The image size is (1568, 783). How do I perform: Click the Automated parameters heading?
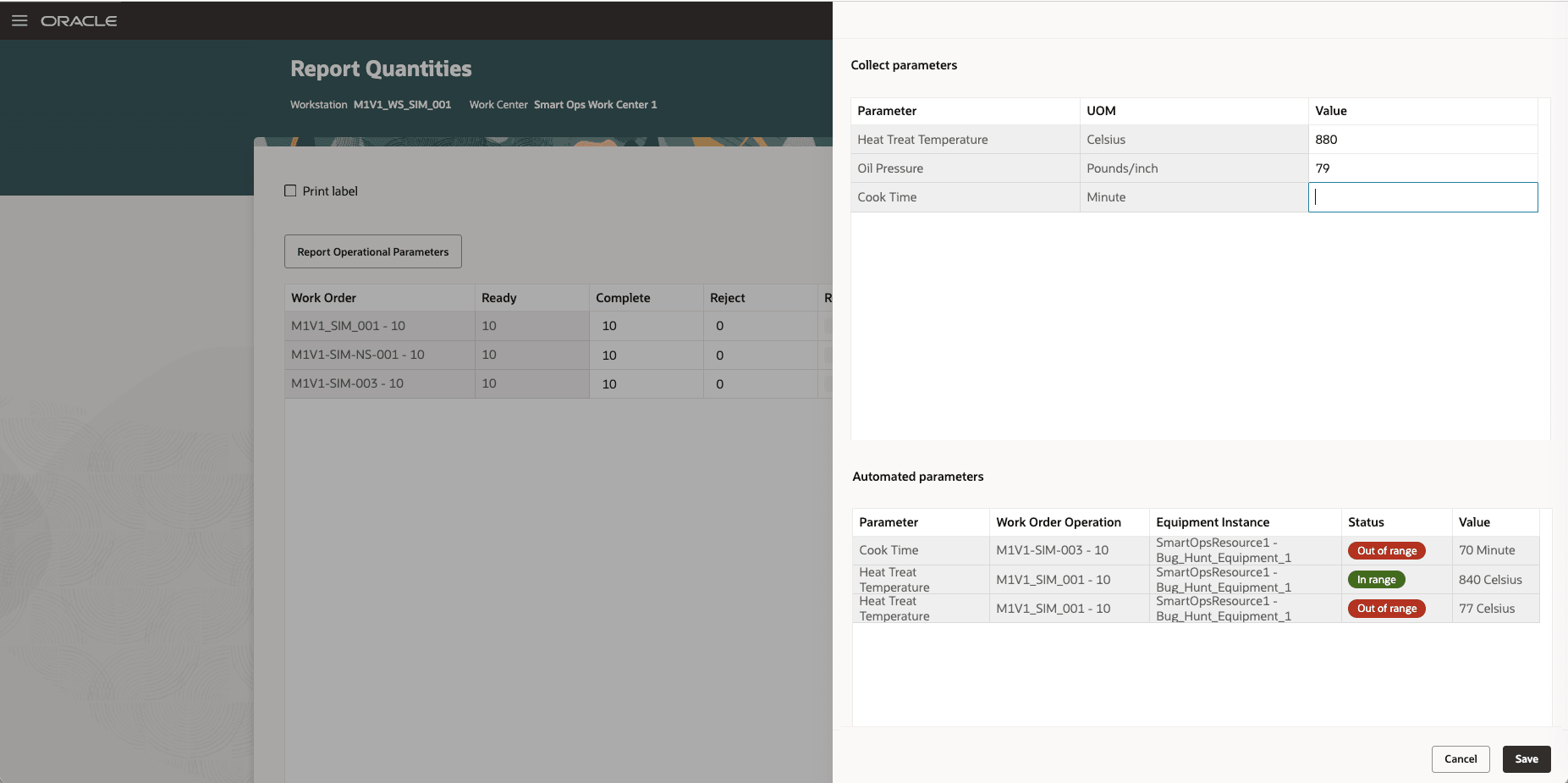point(918,477)
